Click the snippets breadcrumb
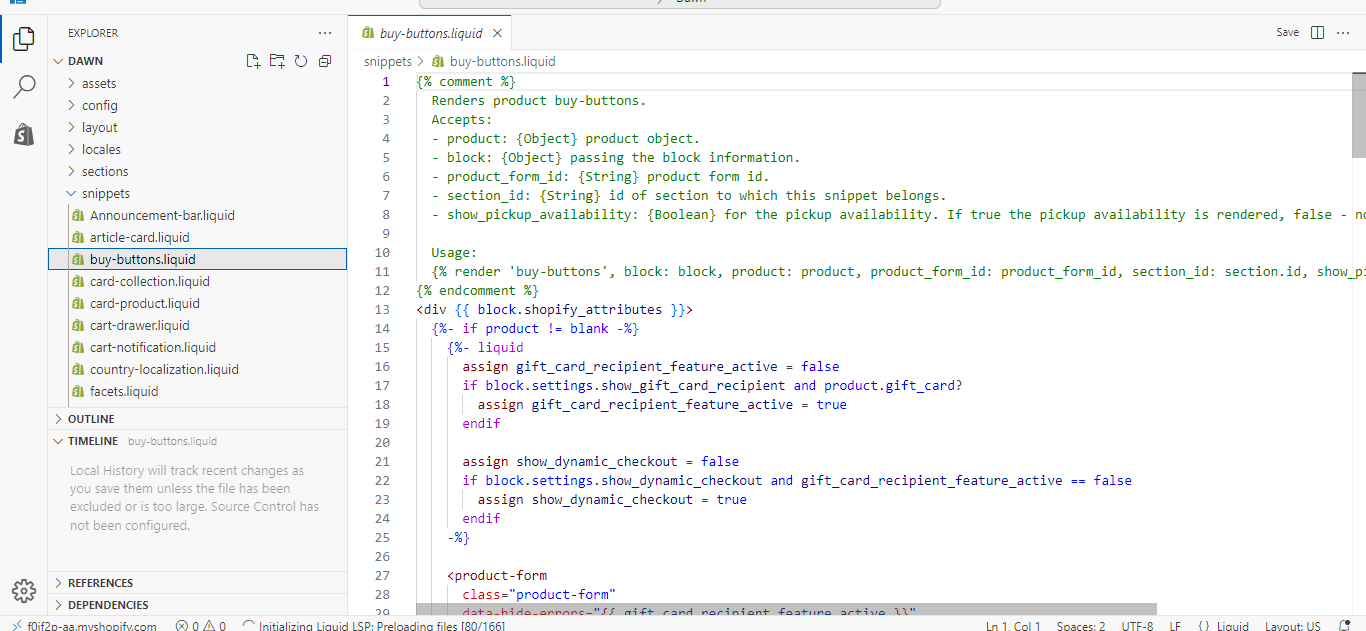This screenshot has width=1366, height=631. (x=387, y=61)
